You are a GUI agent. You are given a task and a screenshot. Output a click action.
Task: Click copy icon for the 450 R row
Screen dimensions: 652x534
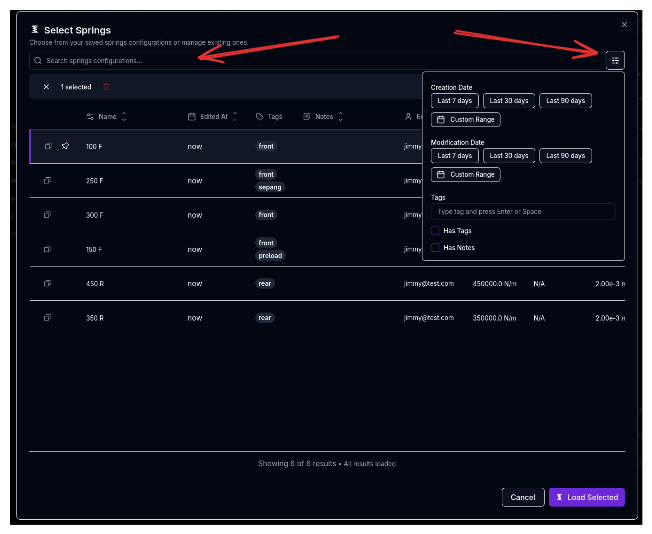click(x=47, y=283)
